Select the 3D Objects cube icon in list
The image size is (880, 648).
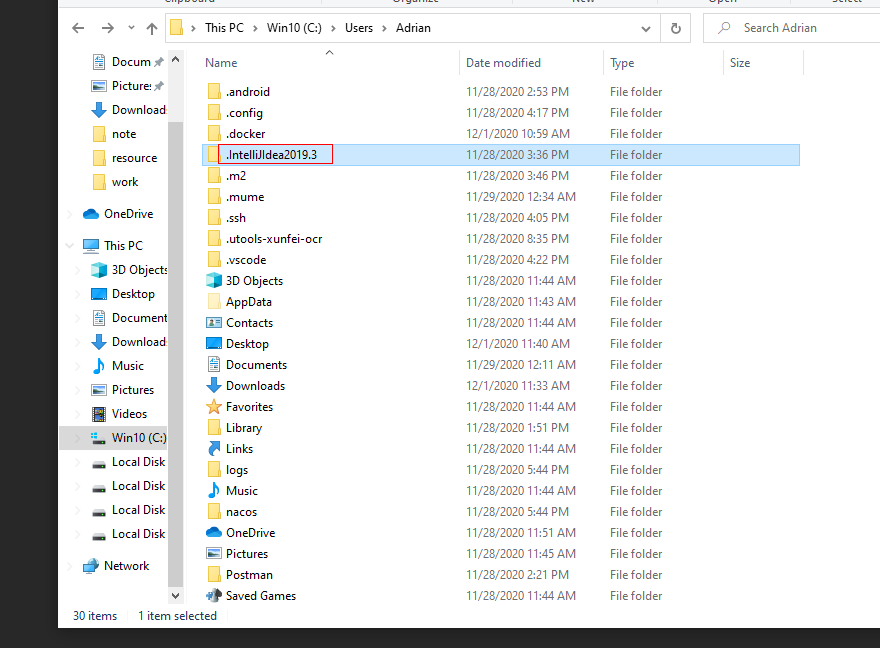[214, 281]
